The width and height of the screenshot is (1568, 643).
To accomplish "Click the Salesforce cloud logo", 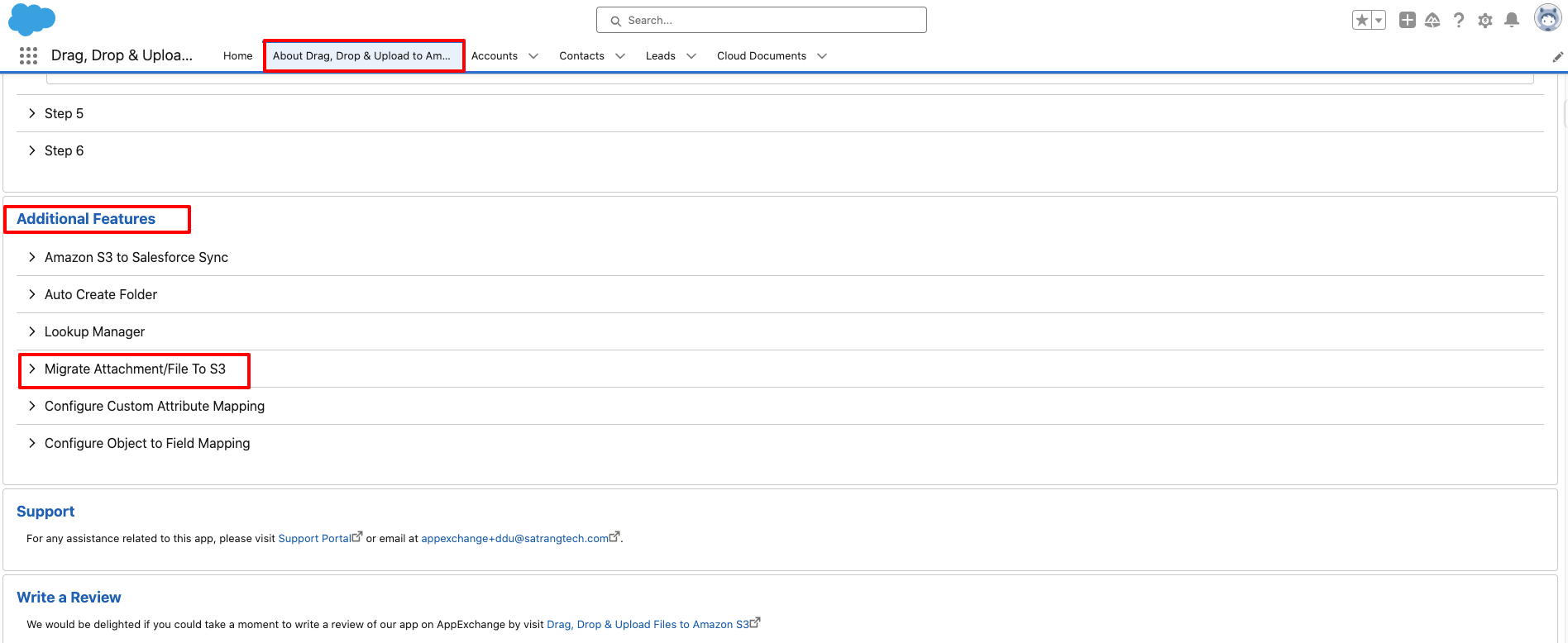I will coord(31,19).
